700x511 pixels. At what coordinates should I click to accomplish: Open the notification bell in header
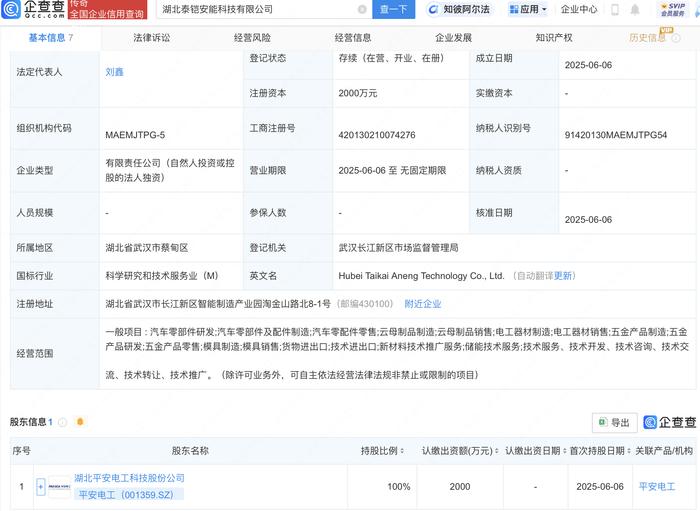(x=635, y=9)
